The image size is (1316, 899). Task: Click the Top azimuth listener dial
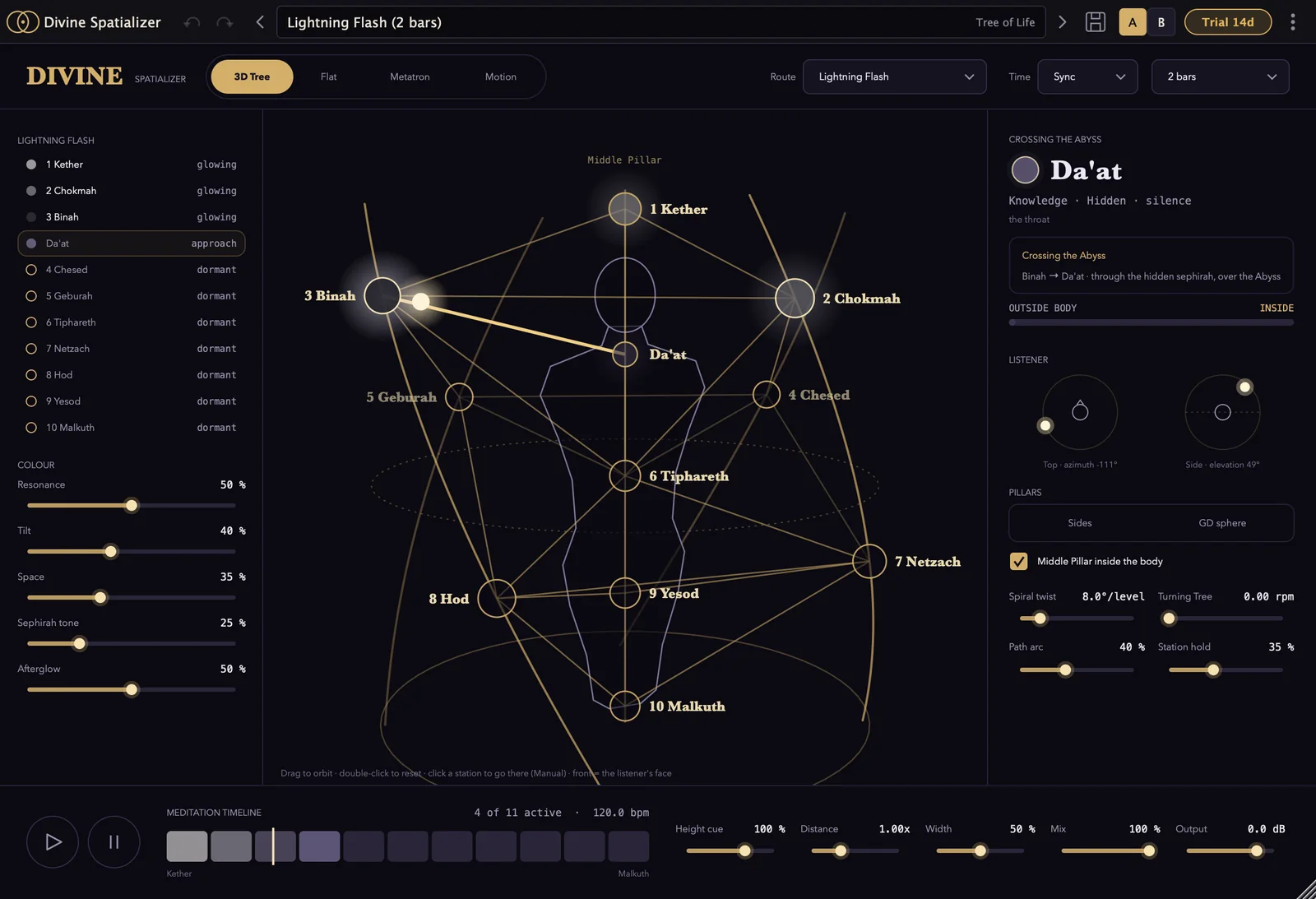point(1080,412)
